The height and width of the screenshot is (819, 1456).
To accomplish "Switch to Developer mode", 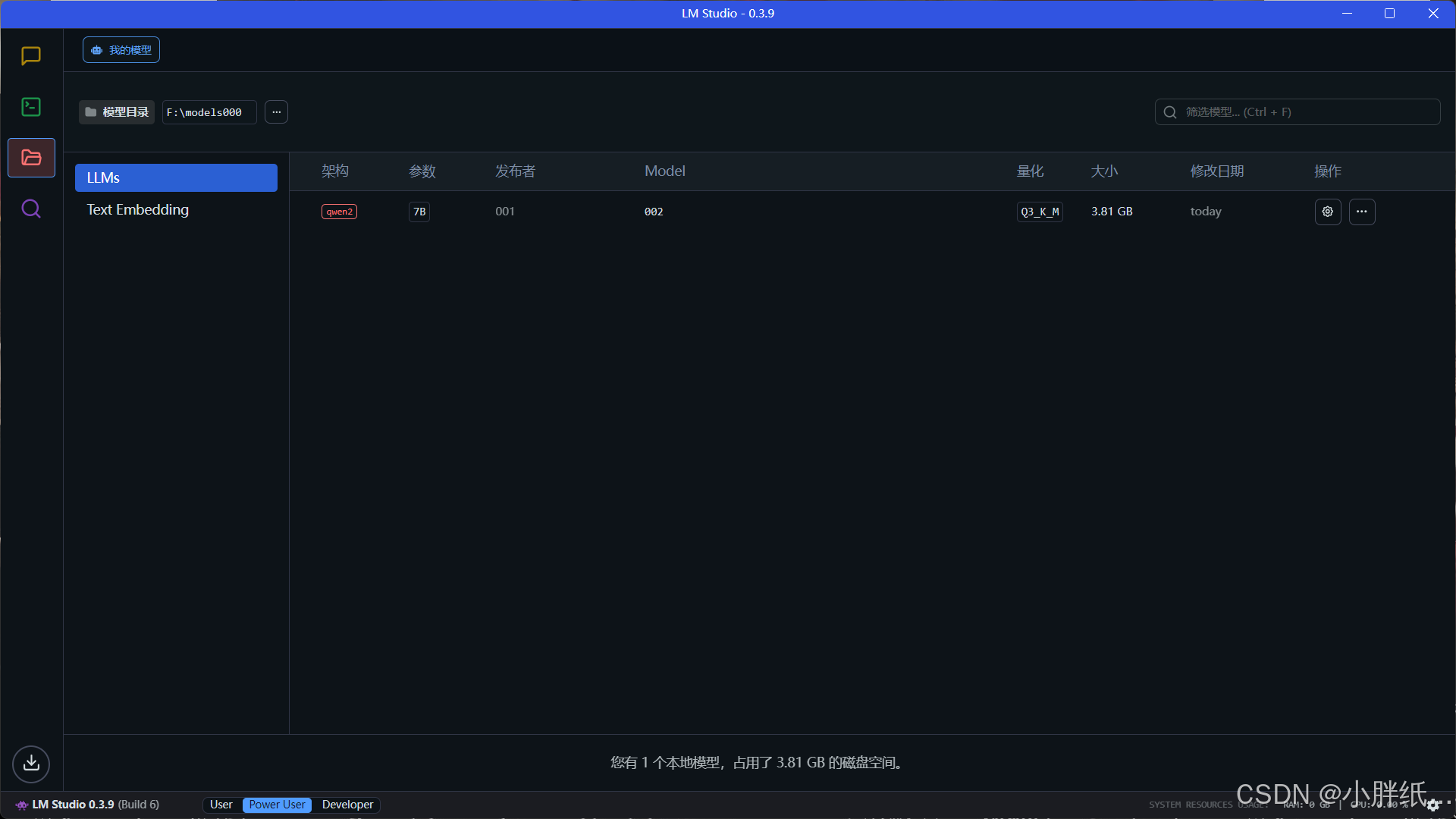I will [x=347, y=805].
